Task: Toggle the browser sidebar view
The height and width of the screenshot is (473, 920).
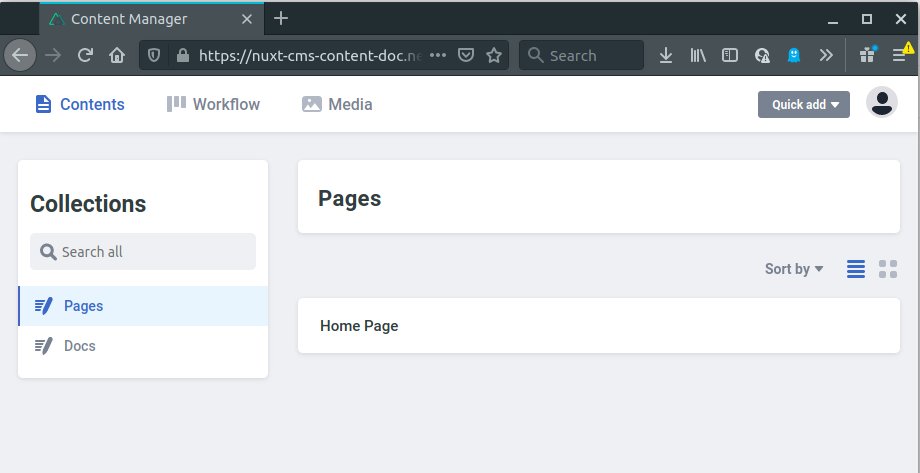Action: 730,56
